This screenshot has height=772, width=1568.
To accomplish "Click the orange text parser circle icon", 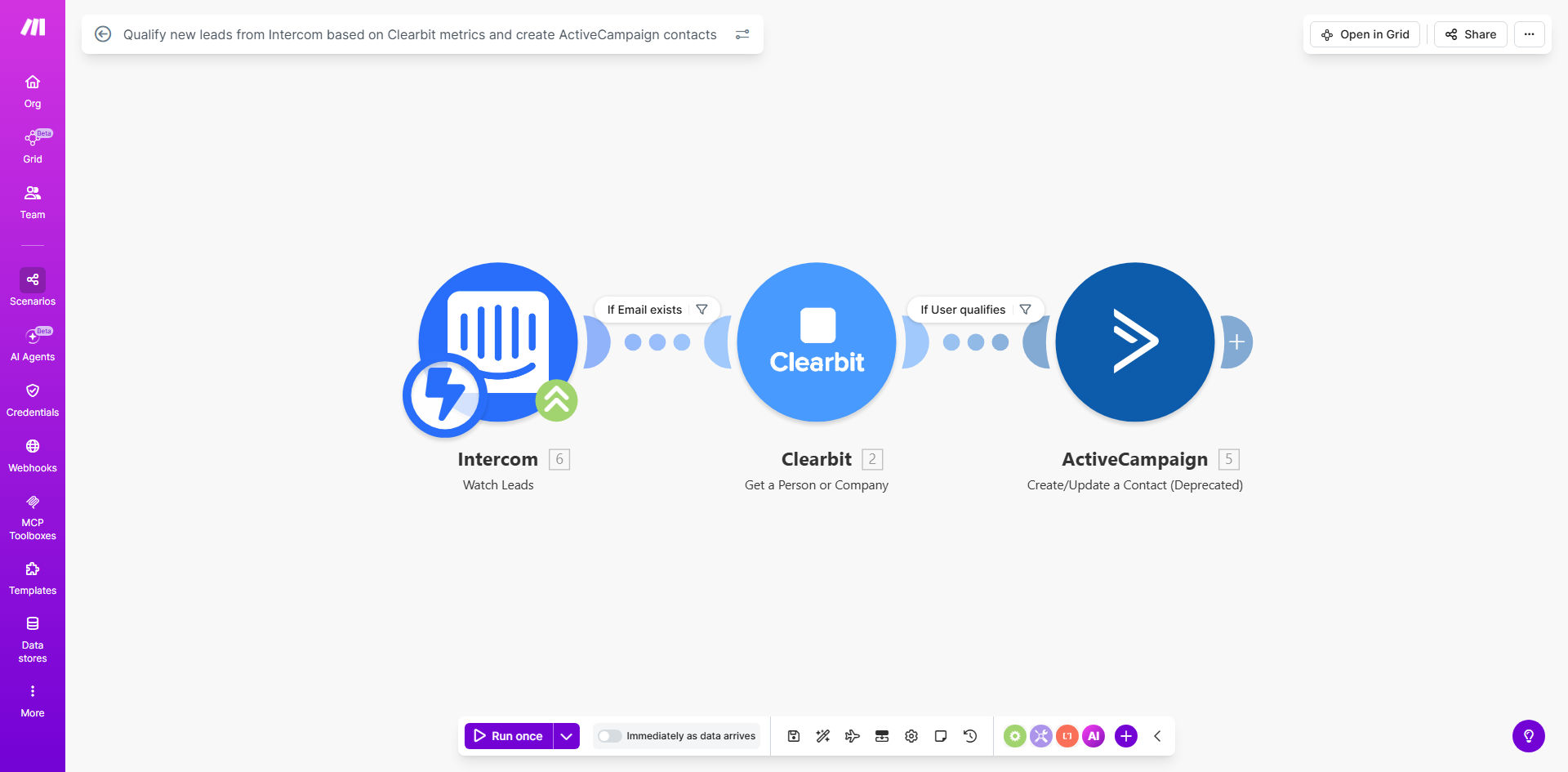I will coord(1067,736).
